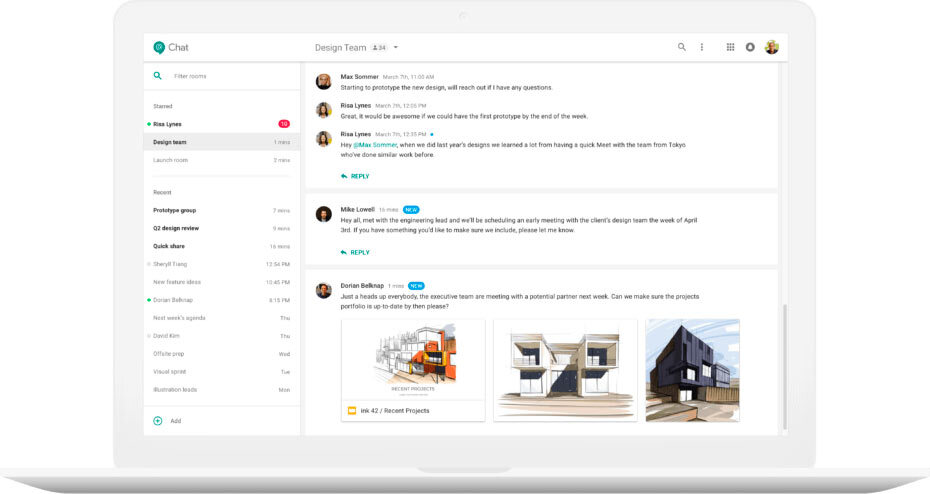Click the @Max Sommer mention link
Image resolution: width=930 pixels, height=494 pixels.
pos(375,145)
